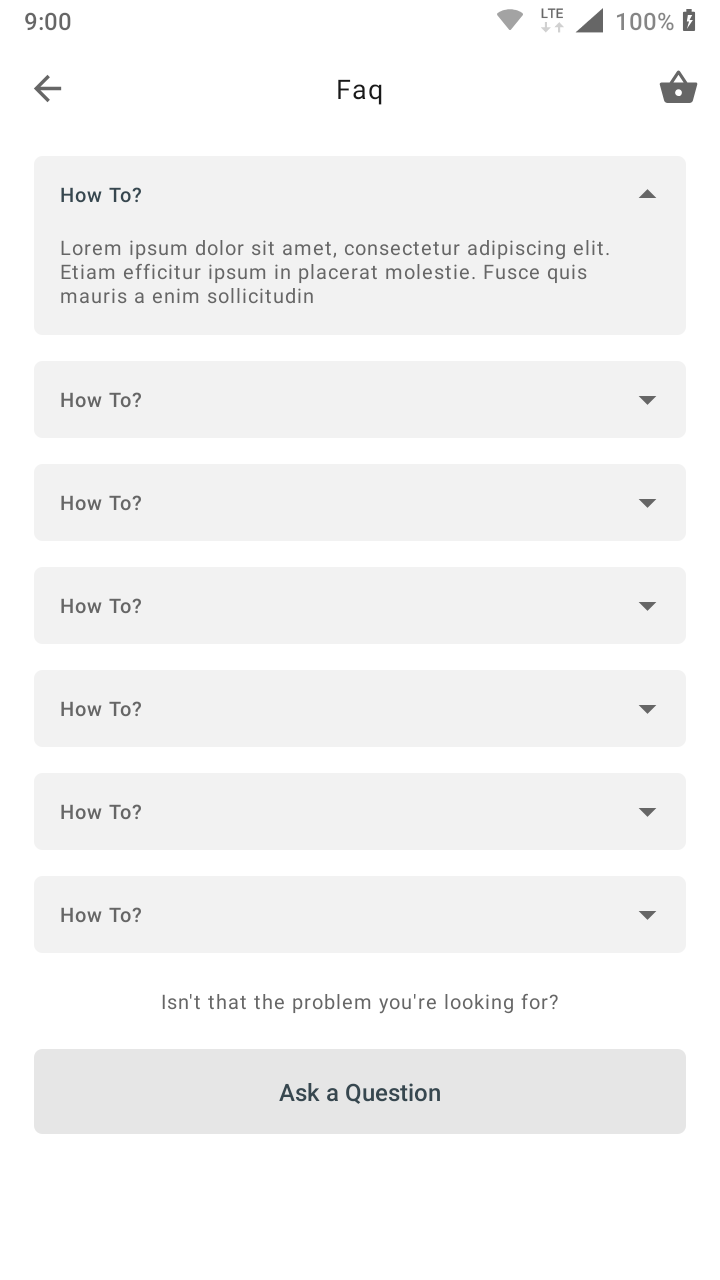The width and height of the screenshot is (720, 1280).
Task: Tap the 9:00 clock in status bar
Action: tap(48, 22)
